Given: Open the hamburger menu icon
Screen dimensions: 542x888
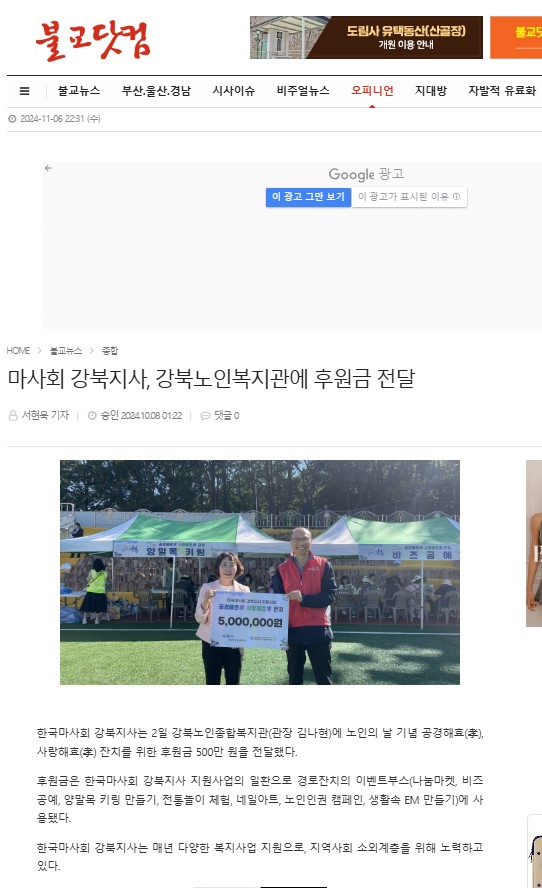Looking at the screenshot, I should (24, 91).
